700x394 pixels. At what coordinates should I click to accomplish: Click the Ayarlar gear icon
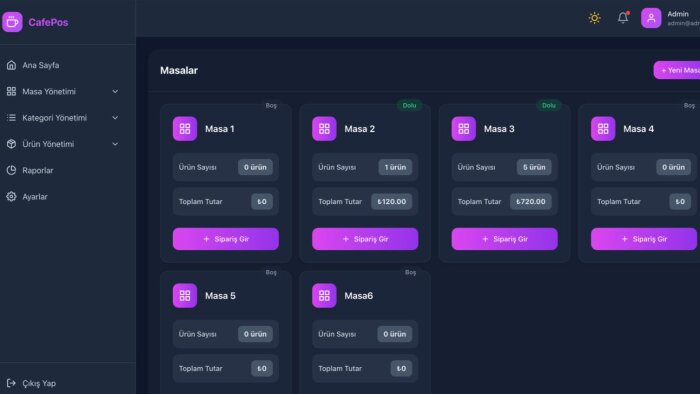point(12,197)
